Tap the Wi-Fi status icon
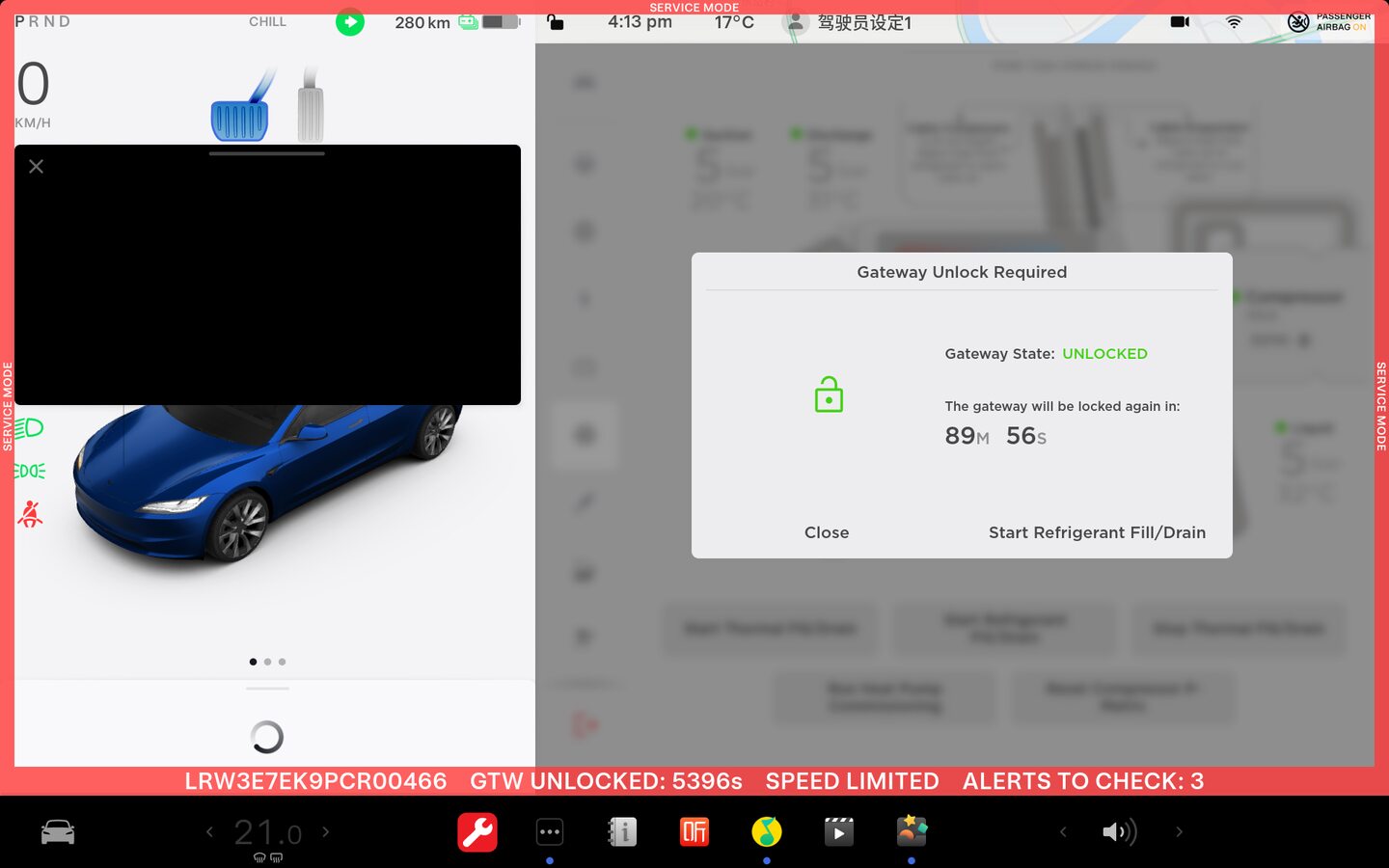 point(1234,21)
